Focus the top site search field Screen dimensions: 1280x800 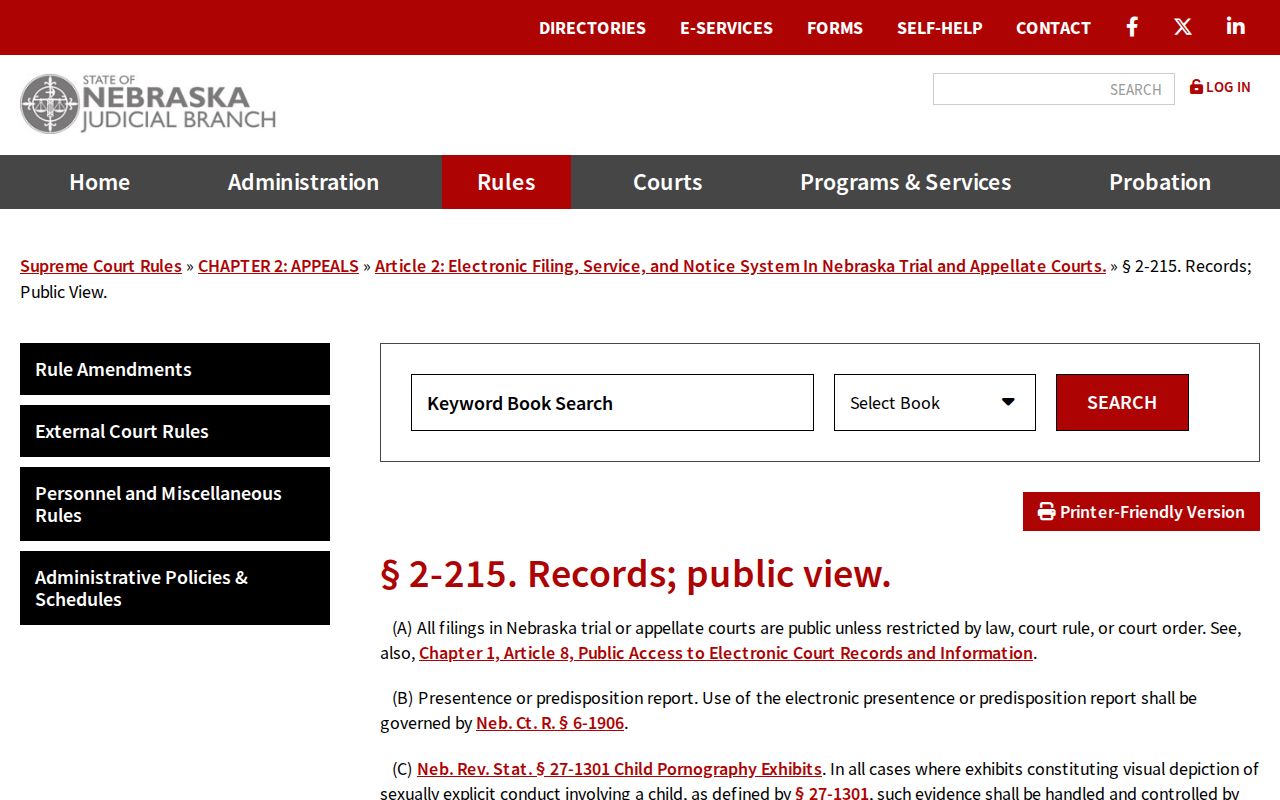[1054, 89]
